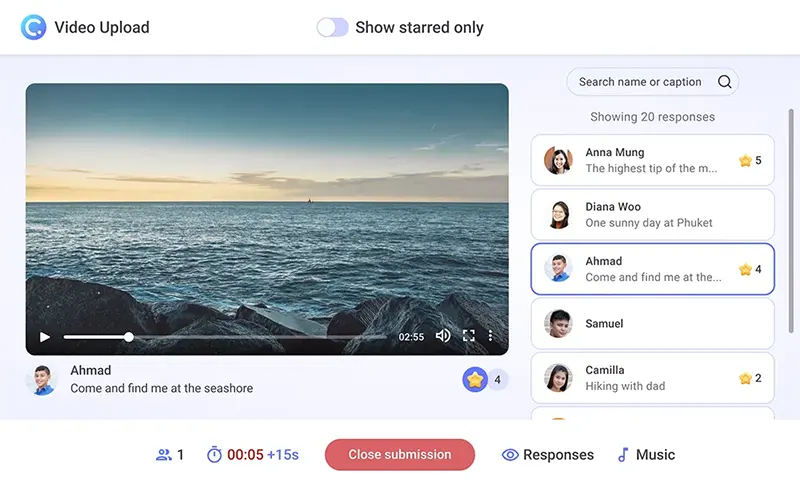The height and width of the screenshot is (490, 800).
Task: Click the Music note button
Action: 646,455
